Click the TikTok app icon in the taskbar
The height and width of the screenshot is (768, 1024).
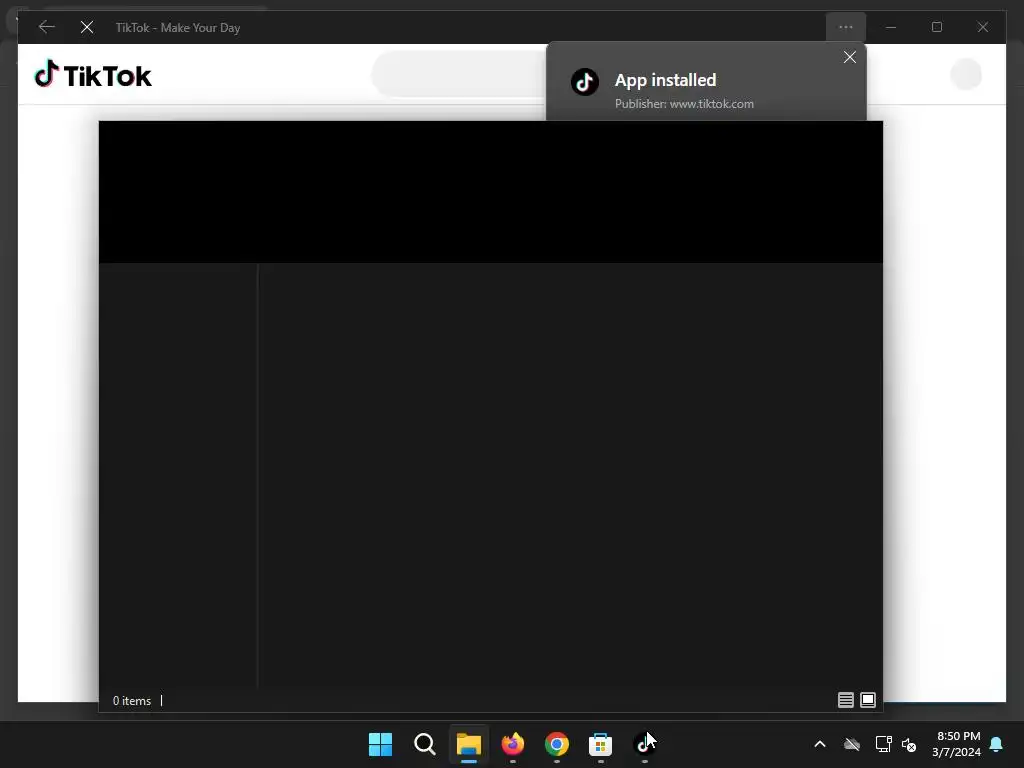pos(644,744)
